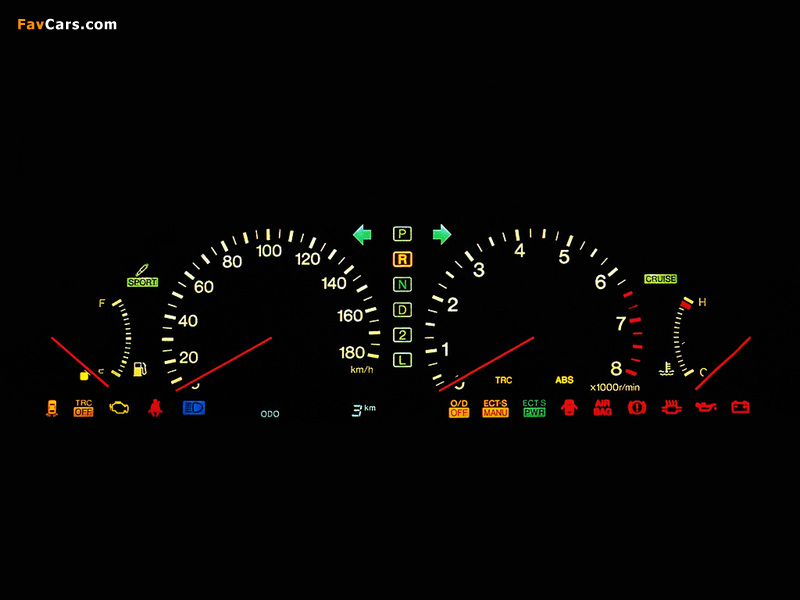The height and width of the screenshot is (600, 800).
Task: Click the red seatbelt warning icon
Action: 155,408
